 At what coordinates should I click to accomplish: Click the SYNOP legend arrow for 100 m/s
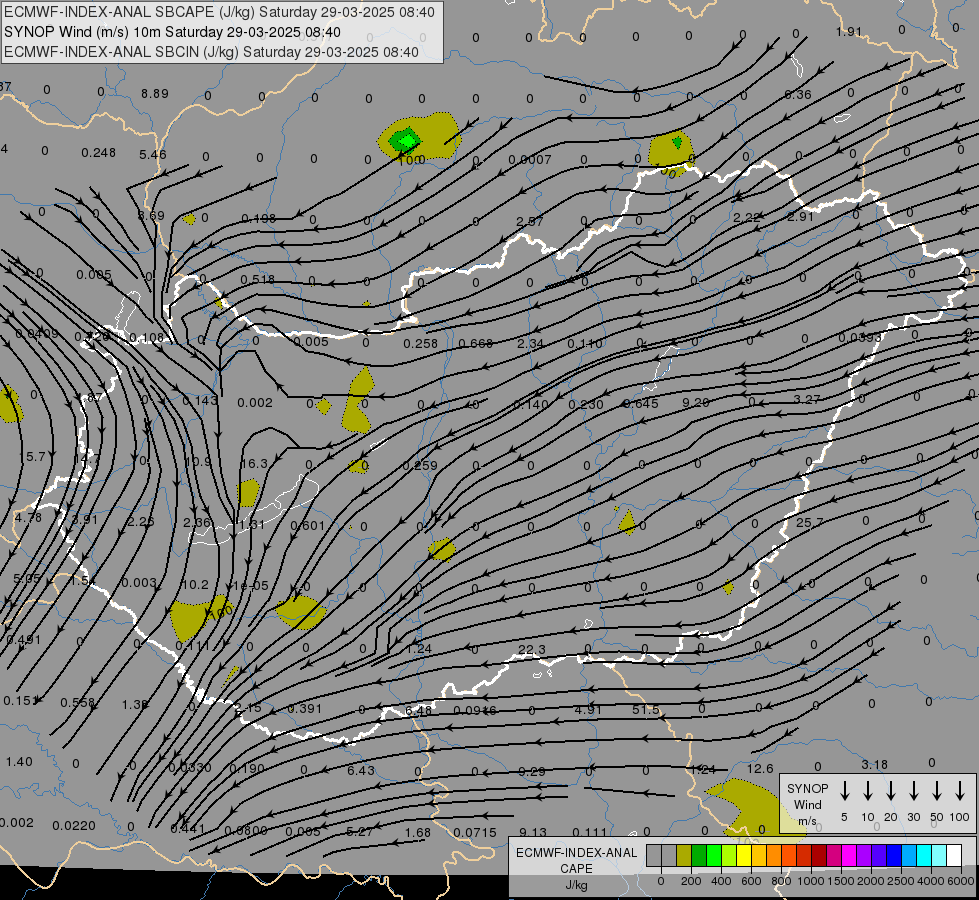(x=960, y=791)
